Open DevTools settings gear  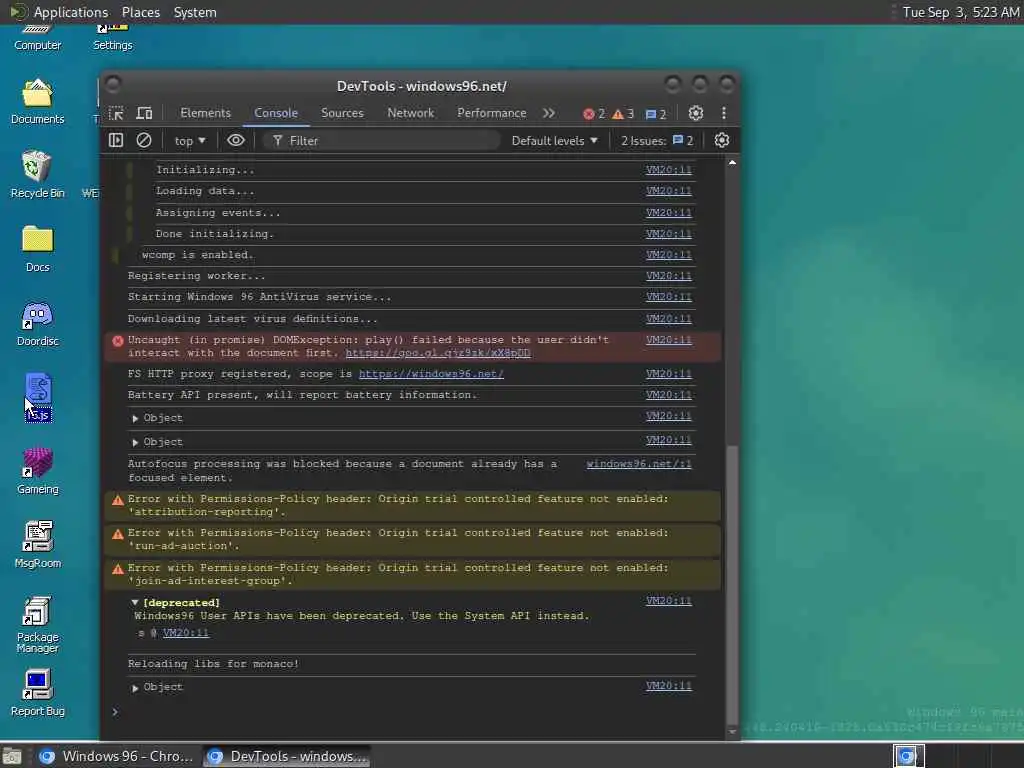tap(696, 113)
